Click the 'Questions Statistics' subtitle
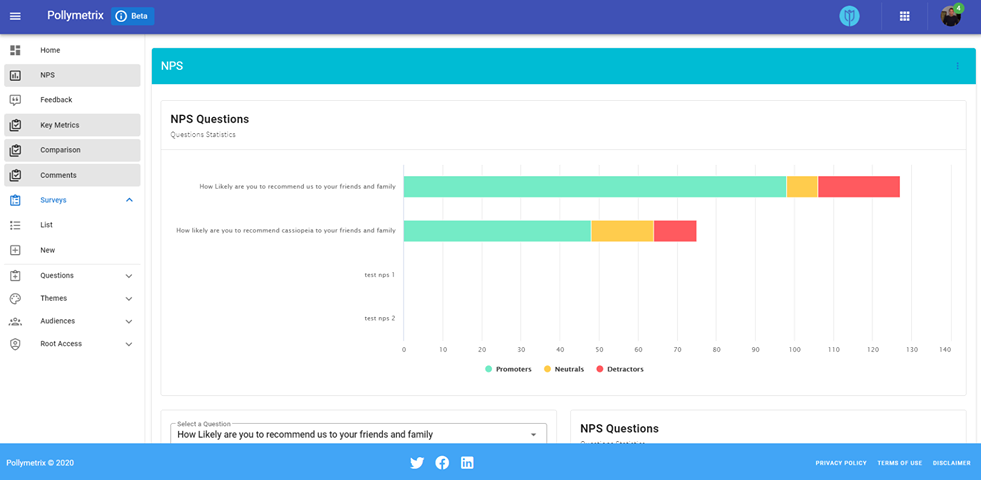Image resolution: width=981 pixels, height=480 pixels. click(203, 135)
